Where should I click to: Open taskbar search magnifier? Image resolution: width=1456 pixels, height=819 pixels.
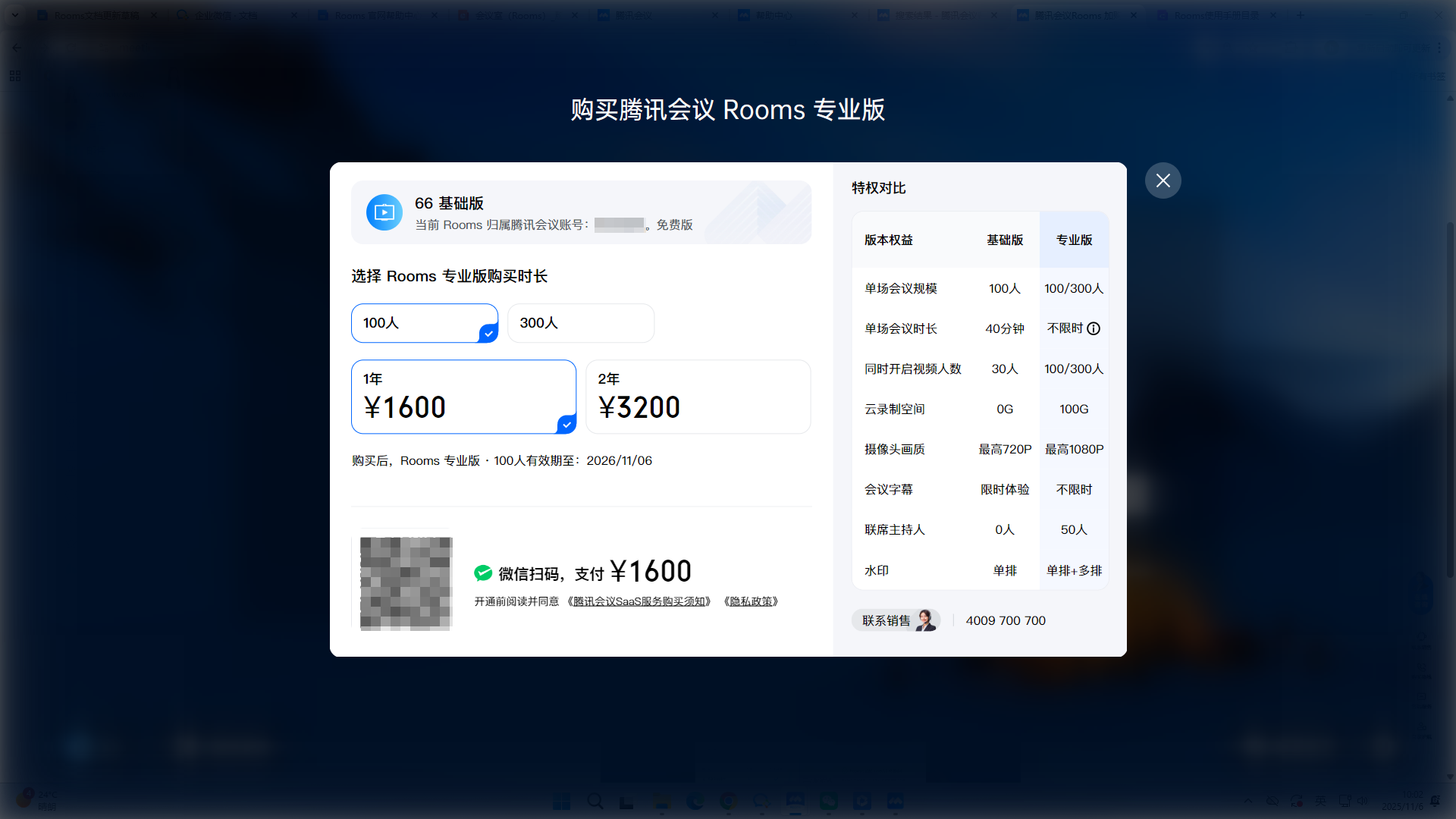[595, 802]
